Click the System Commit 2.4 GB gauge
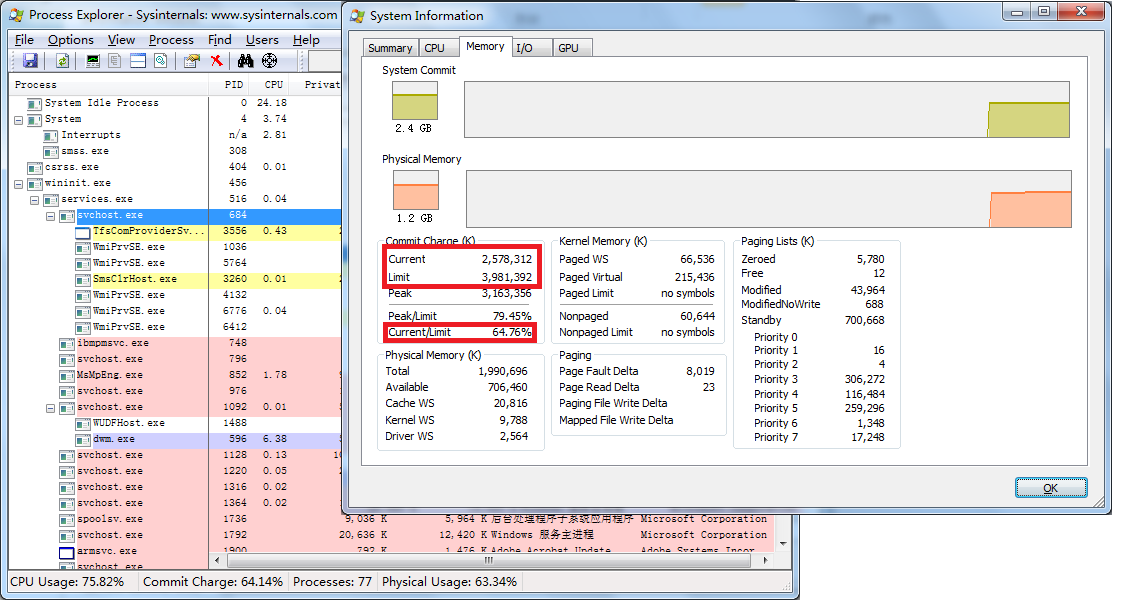This screenshot has height=600, width=1121. pyautogui.click(x=415, y=101)
